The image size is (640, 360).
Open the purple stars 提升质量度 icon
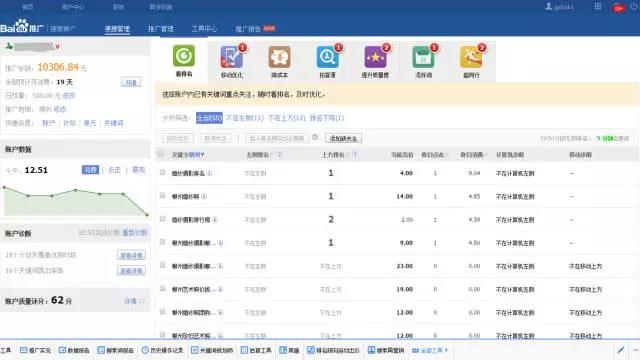(375, 57)
